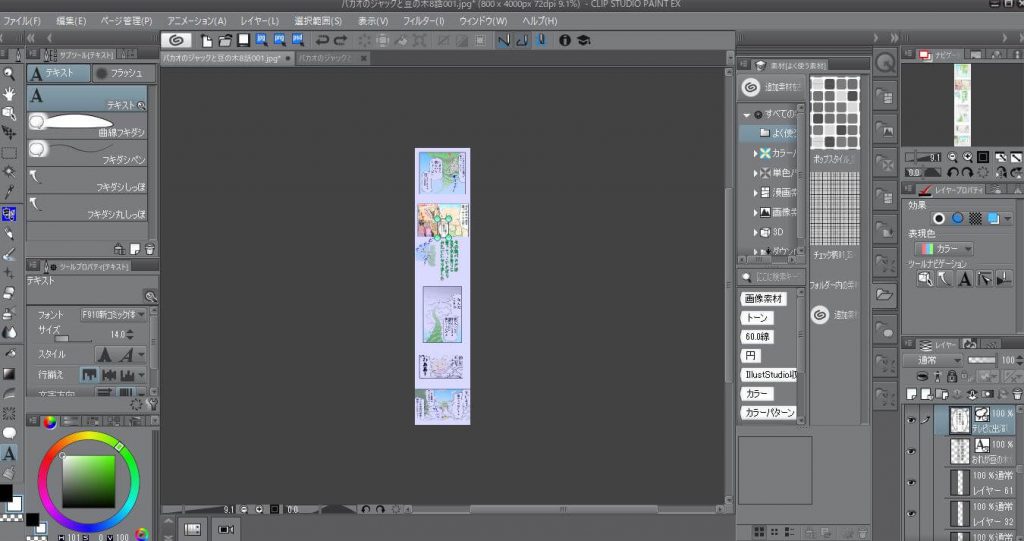The height and width of the screenshot is (541, 1024).
Task: Collapse the すべての素材 tree node
Action: click(746, 114)
